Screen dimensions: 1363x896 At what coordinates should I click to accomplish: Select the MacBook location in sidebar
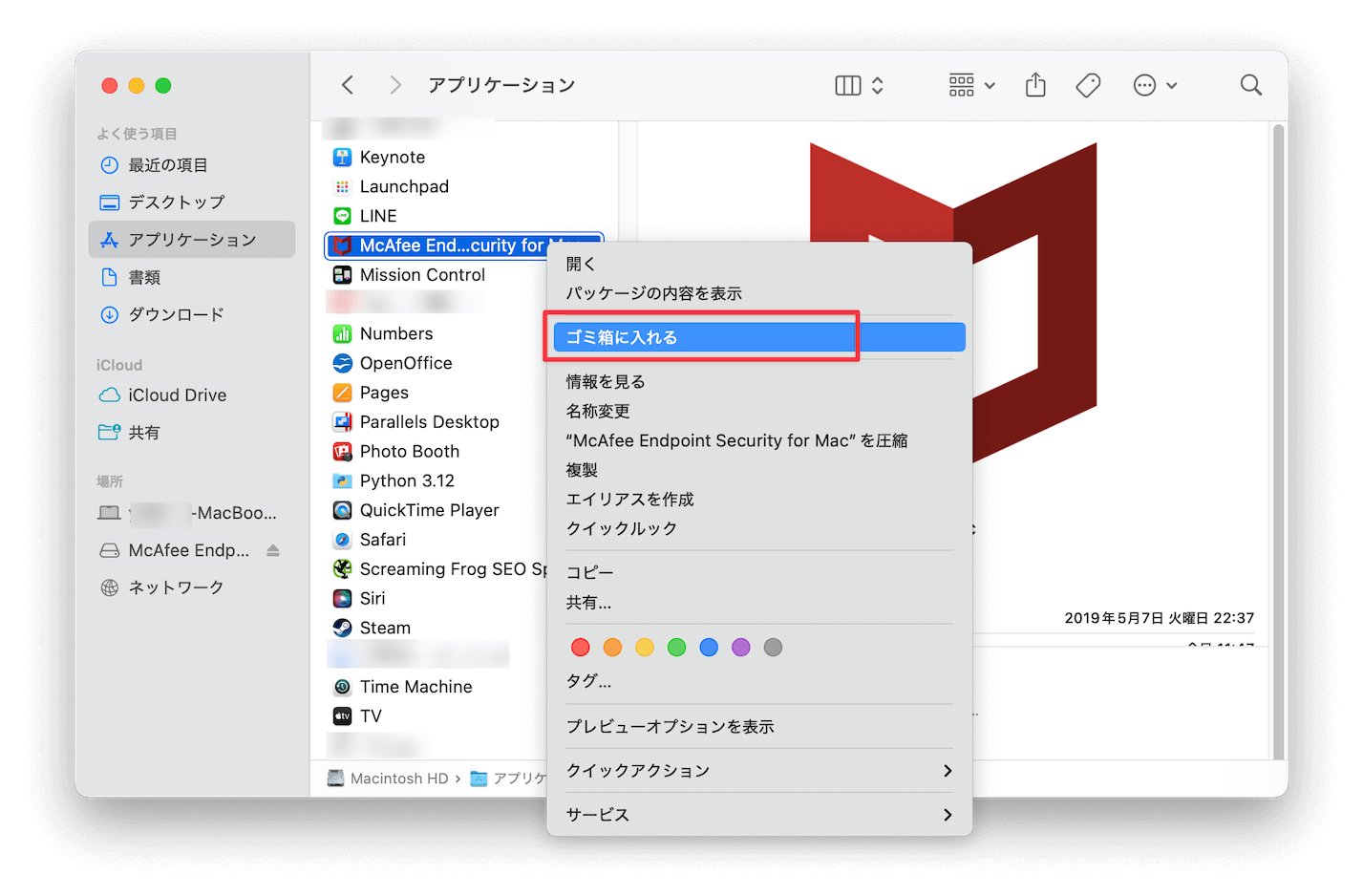(x=191, y=513)
